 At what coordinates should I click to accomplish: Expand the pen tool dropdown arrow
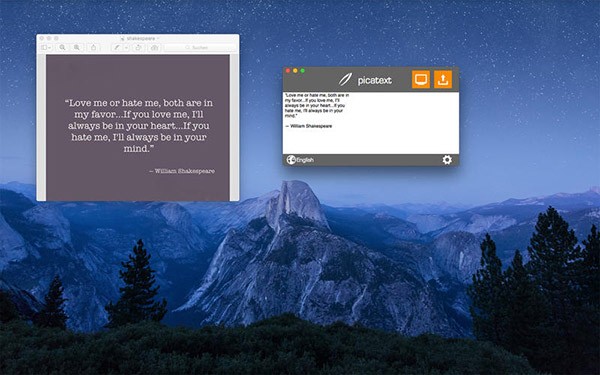point(126,47)
